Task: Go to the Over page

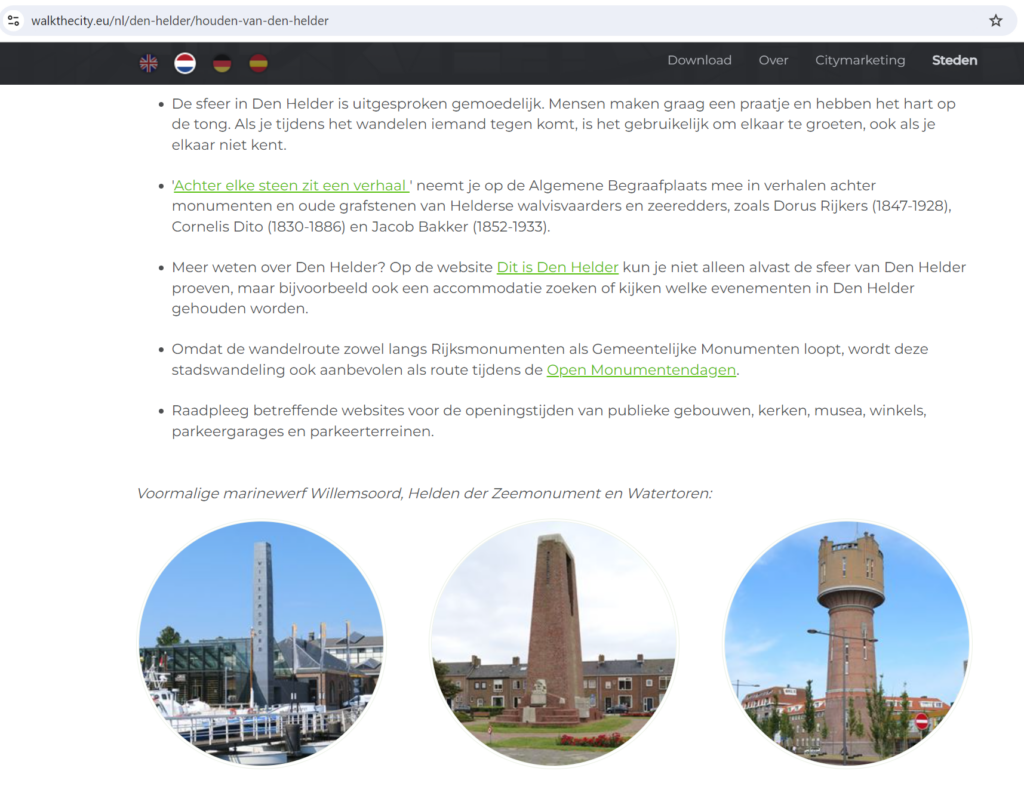Action: tap(773, 60)
